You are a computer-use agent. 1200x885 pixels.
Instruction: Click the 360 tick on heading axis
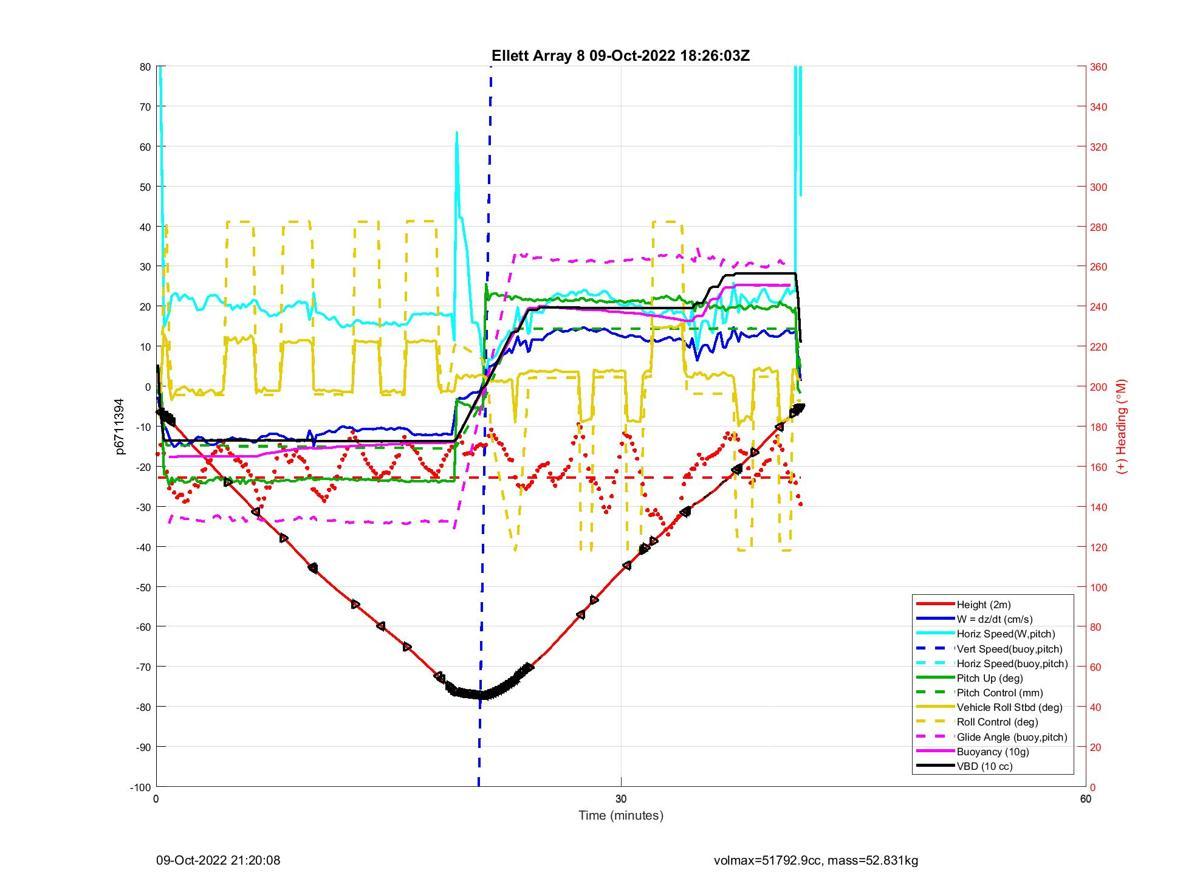pyautogui.click(x=1098, y=67)
